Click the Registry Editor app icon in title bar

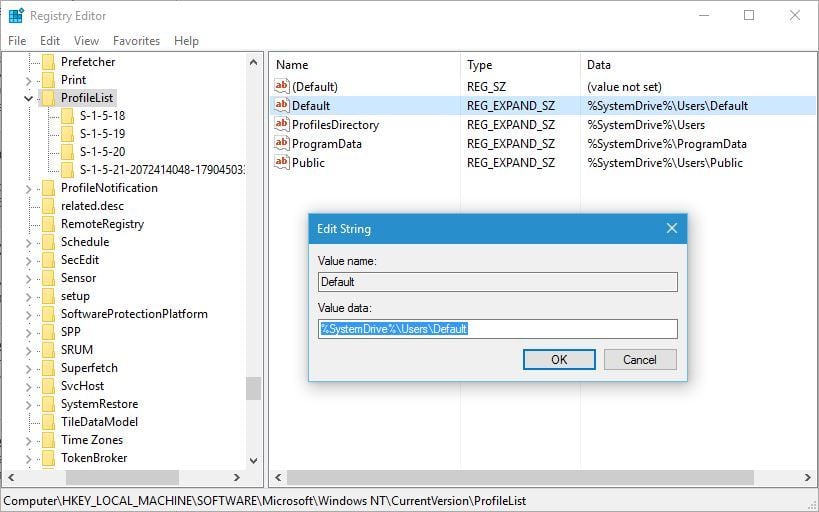tap(16, 16)
